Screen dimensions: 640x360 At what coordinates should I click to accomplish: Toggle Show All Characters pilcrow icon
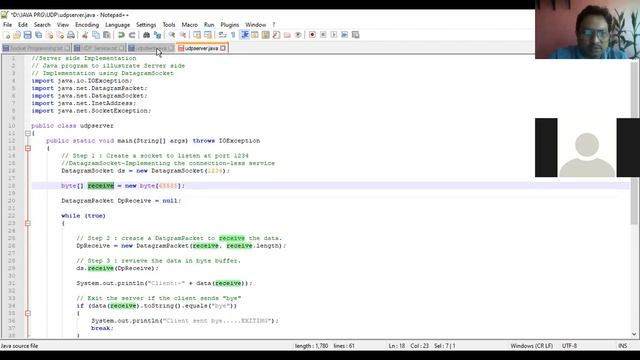(233, 35)
